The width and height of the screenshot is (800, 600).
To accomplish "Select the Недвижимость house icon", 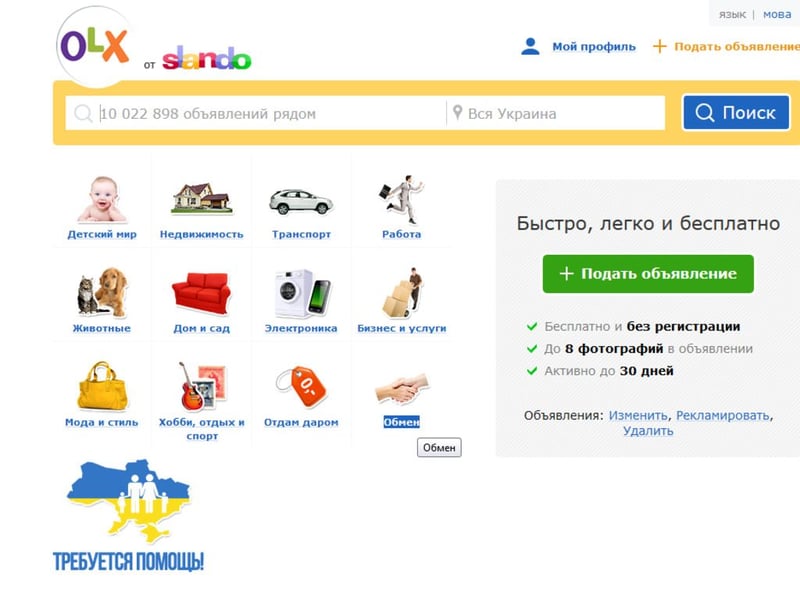I will pyautogui.click(x=202, y=197).
